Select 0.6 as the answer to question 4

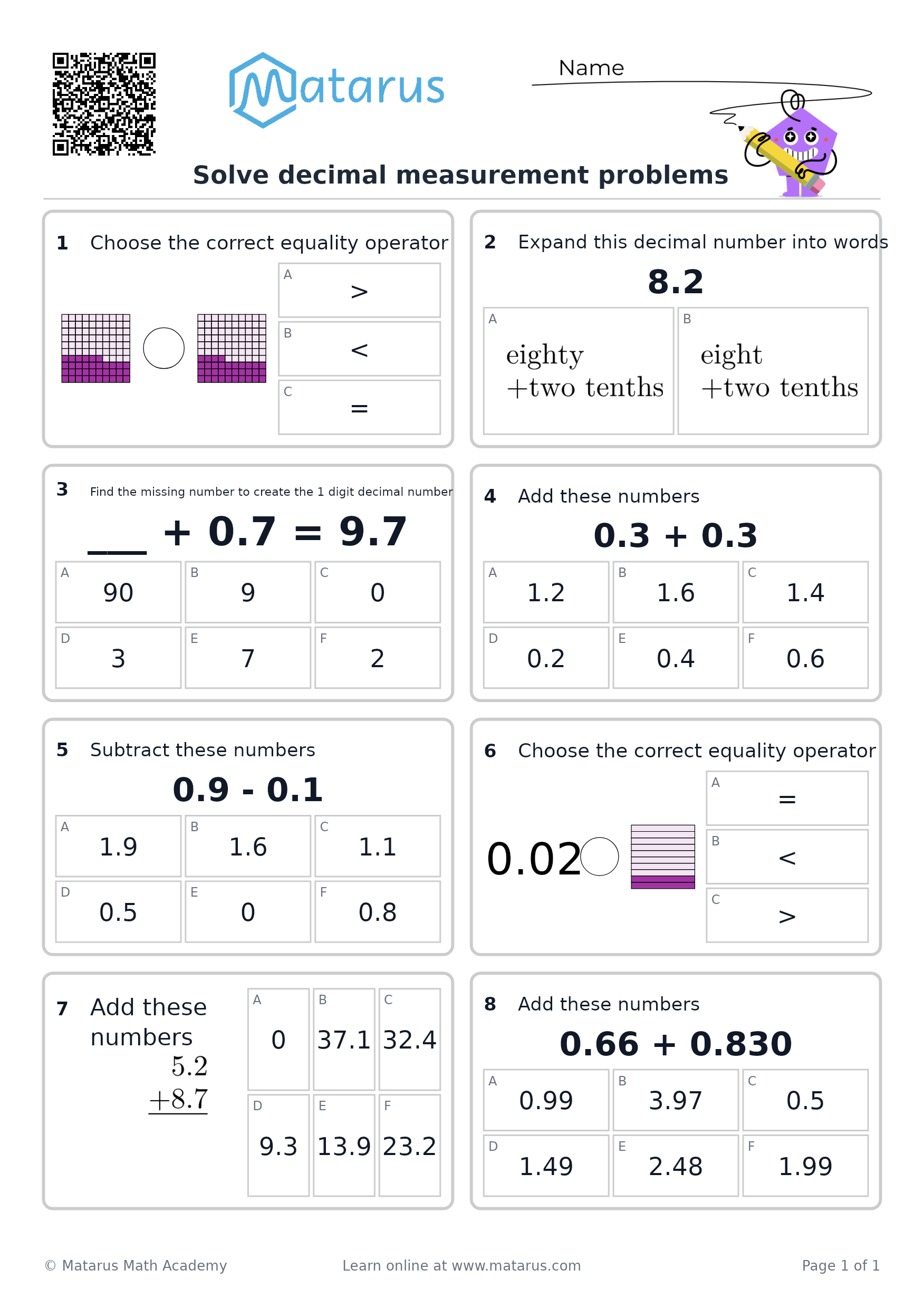click(805, 658)
